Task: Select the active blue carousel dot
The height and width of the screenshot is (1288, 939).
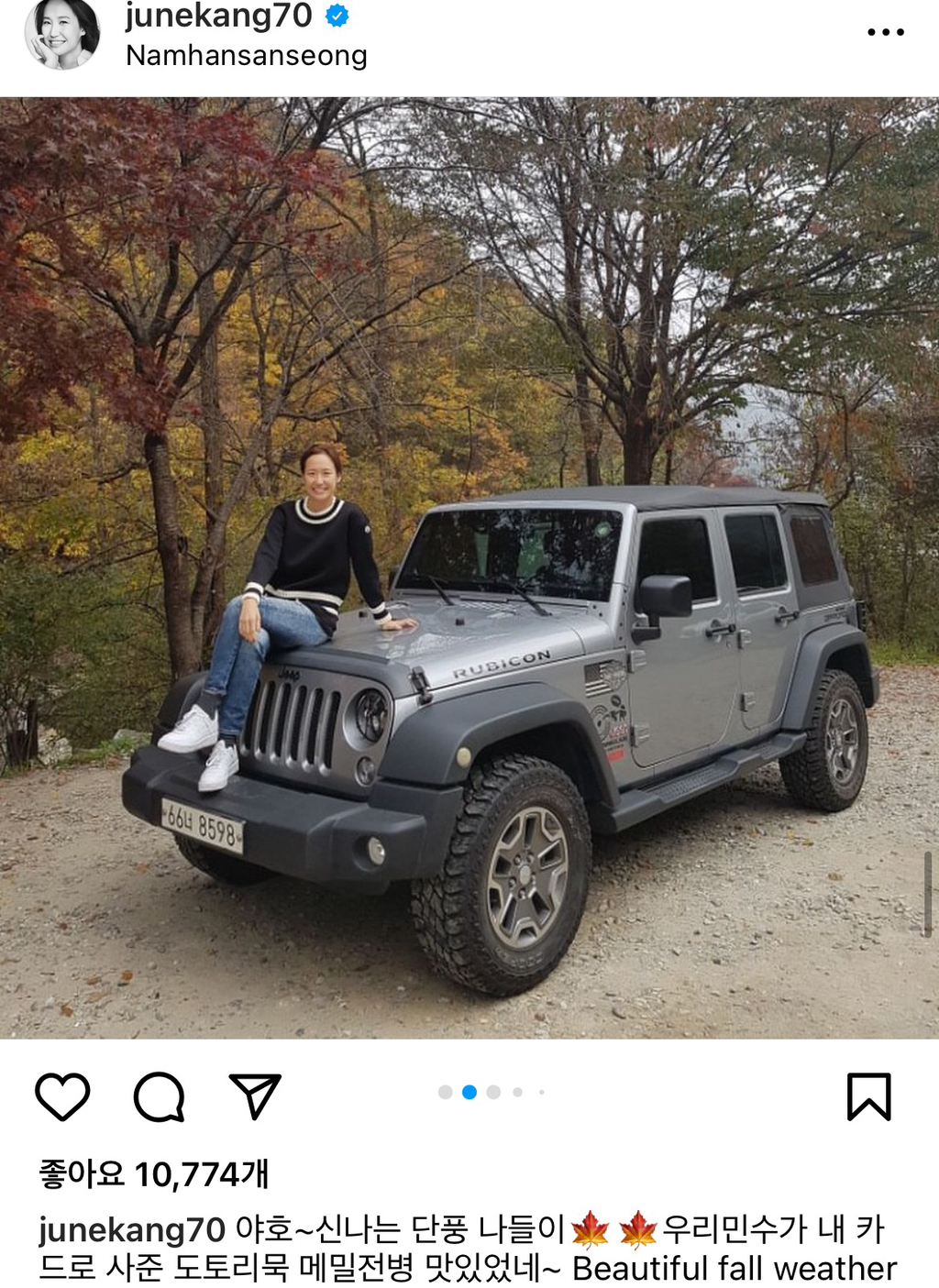Action: click(x=469, y=1092)
